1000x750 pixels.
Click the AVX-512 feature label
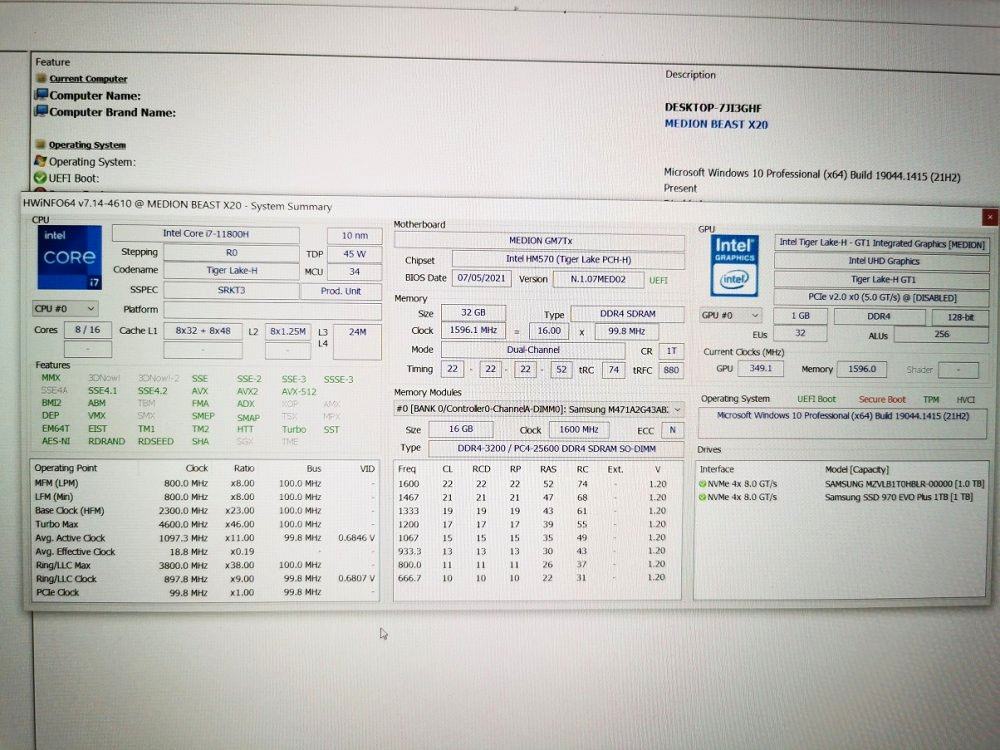pos(298,392)
